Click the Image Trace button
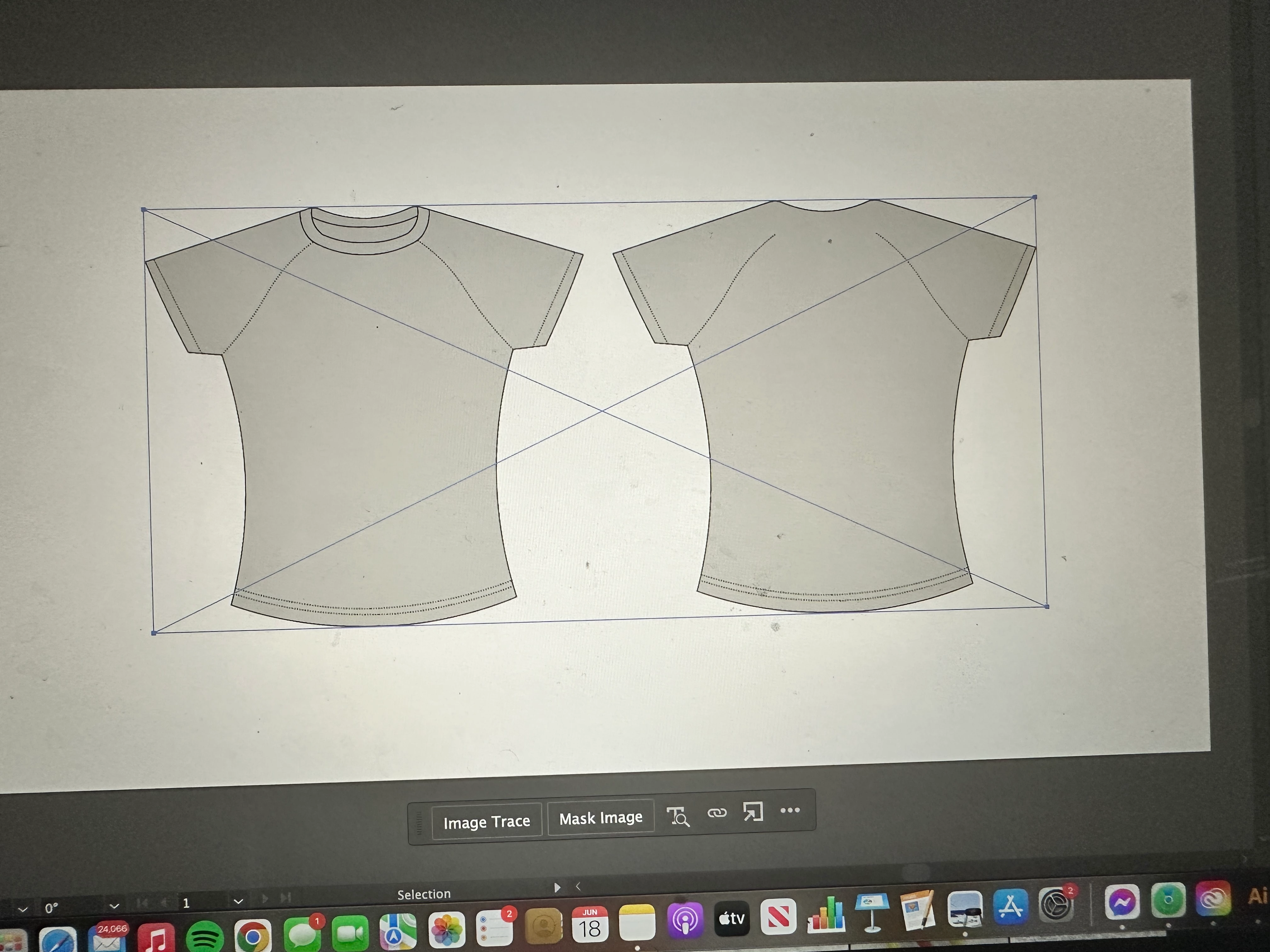This screenshot has height=952, width=1270. [486, 822]
